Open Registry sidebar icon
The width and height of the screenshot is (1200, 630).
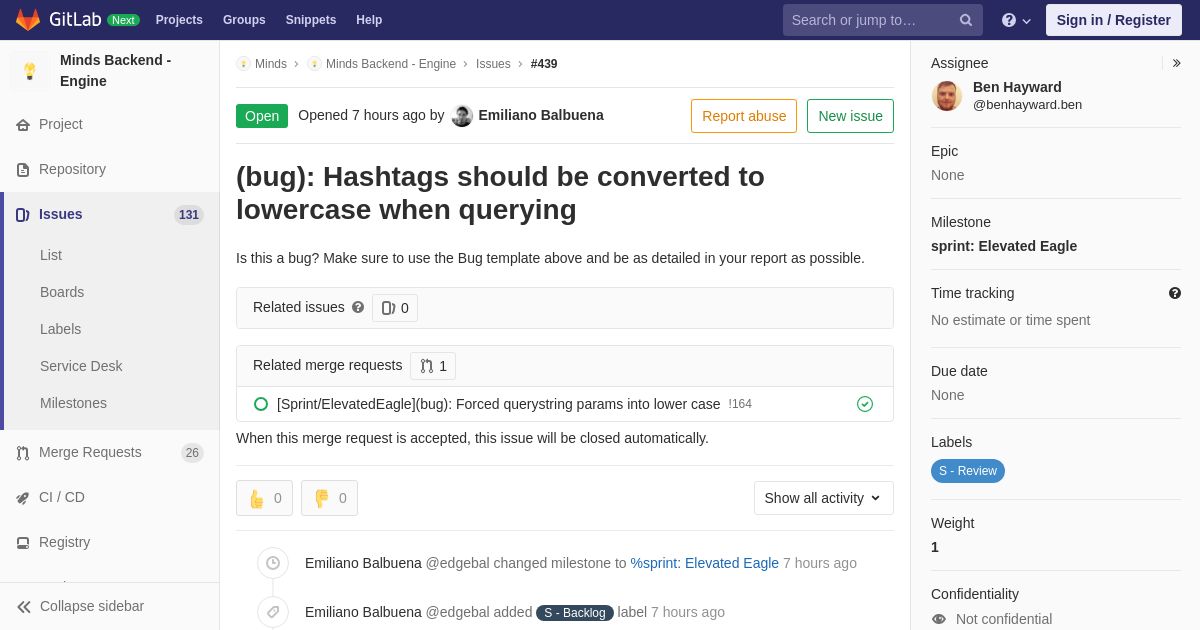(23, 543)
